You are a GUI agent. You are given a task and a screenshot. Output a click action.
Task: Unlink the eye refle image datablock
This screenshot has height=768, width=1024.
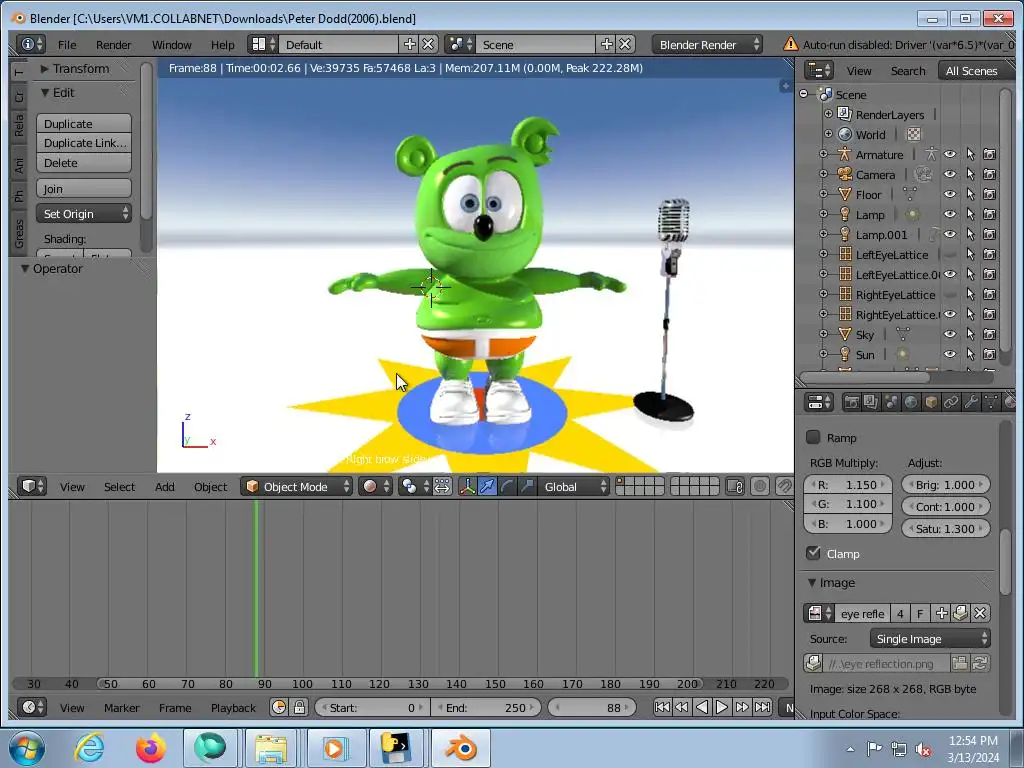[x=980, y=613]
